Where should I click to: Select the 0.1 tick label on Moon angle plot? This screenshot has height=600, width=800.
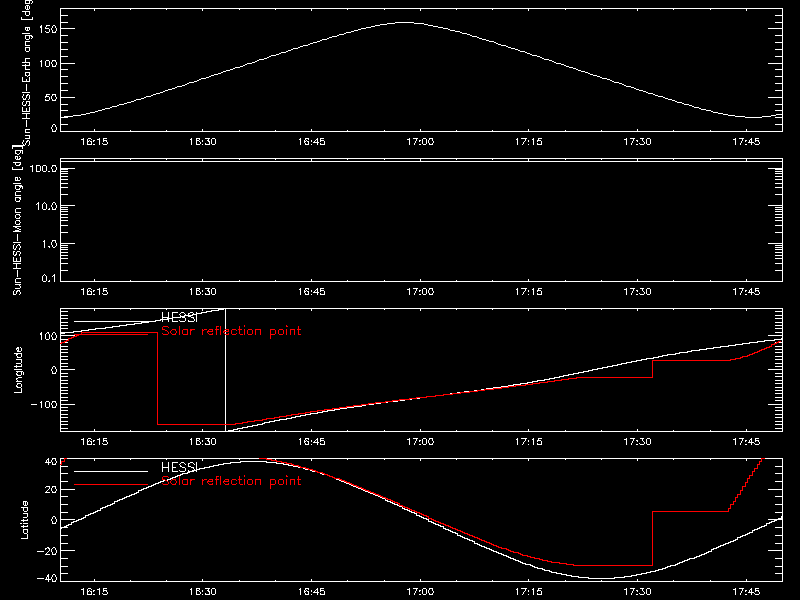[49, 278]
